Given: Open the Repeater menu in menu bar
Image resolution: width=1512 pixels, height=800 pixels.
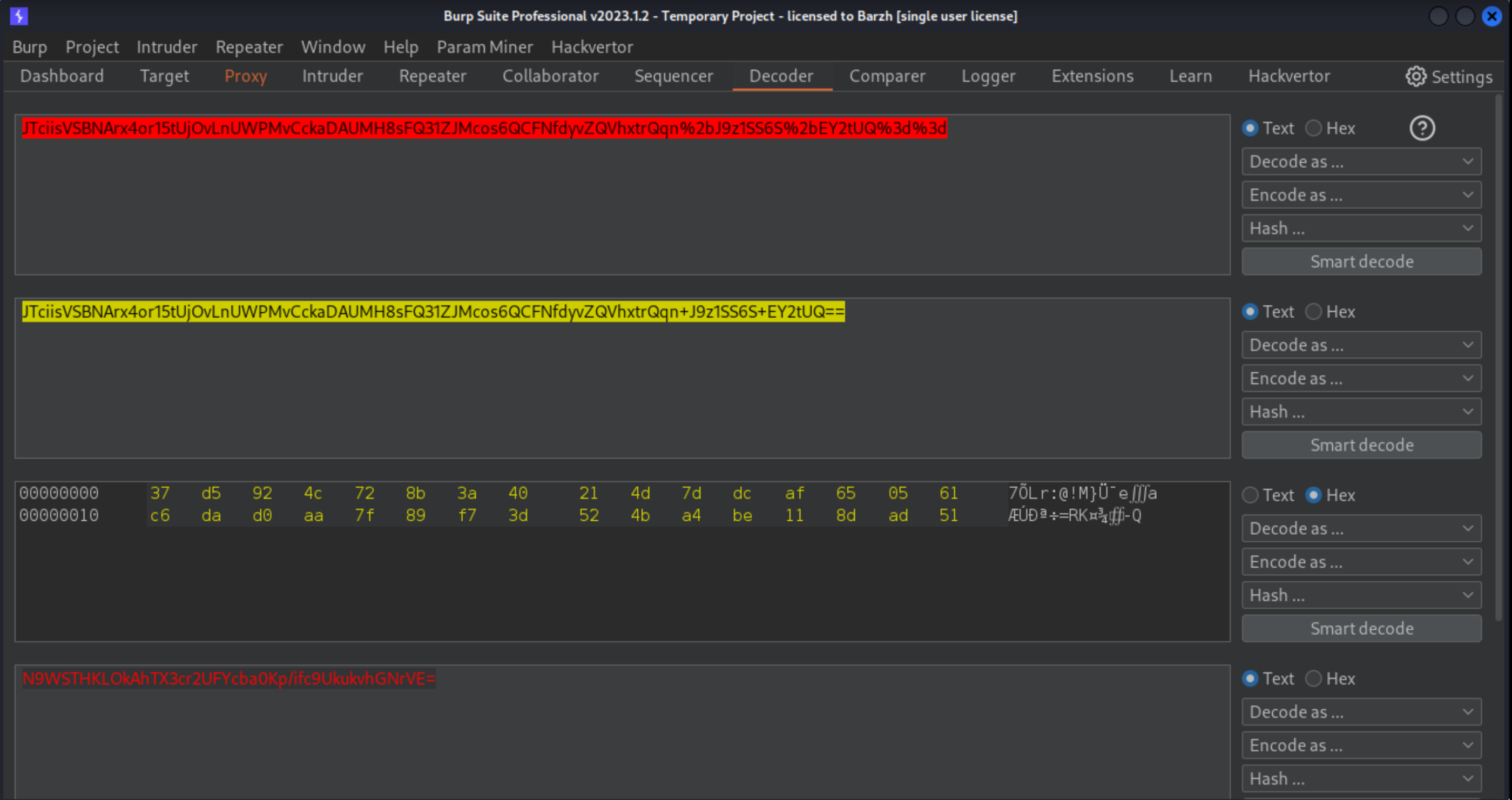Looking at the screenshot, I should pos(249,47).
